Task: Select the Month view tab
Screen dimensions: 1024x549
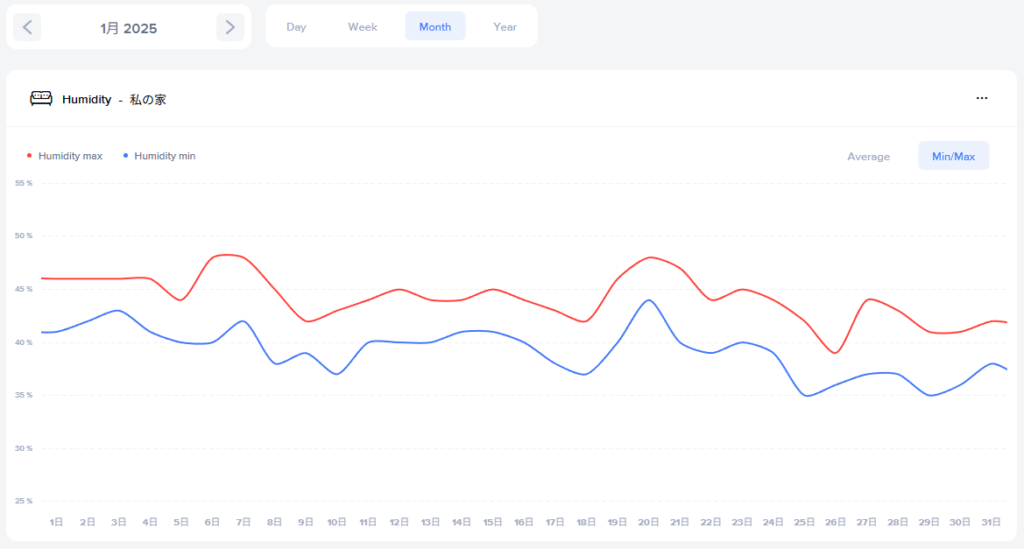Action: pyautogui.click(x=435, y=27)
